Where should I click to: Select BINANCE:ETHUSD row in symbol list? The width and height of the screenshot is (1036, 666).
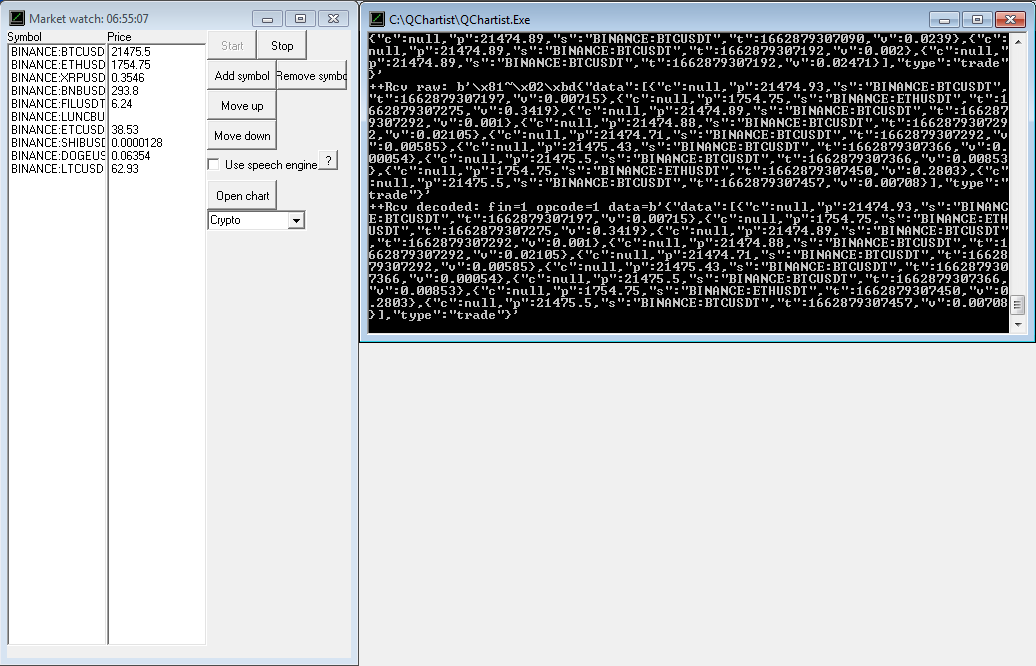pyautogui.click(x=57, y=65)
